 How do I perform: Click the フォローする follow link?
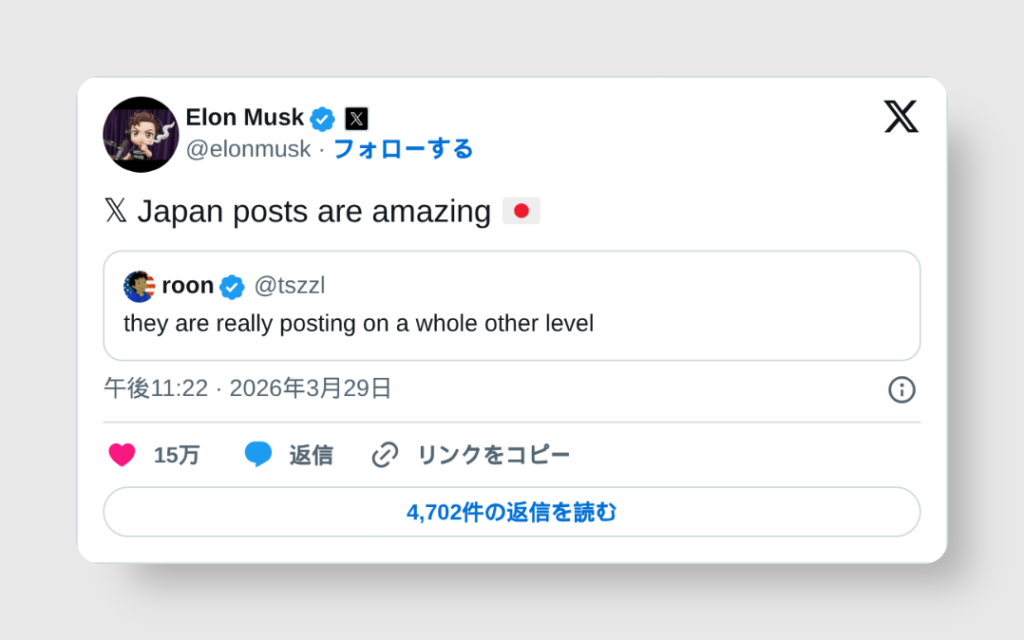(403, 149)
